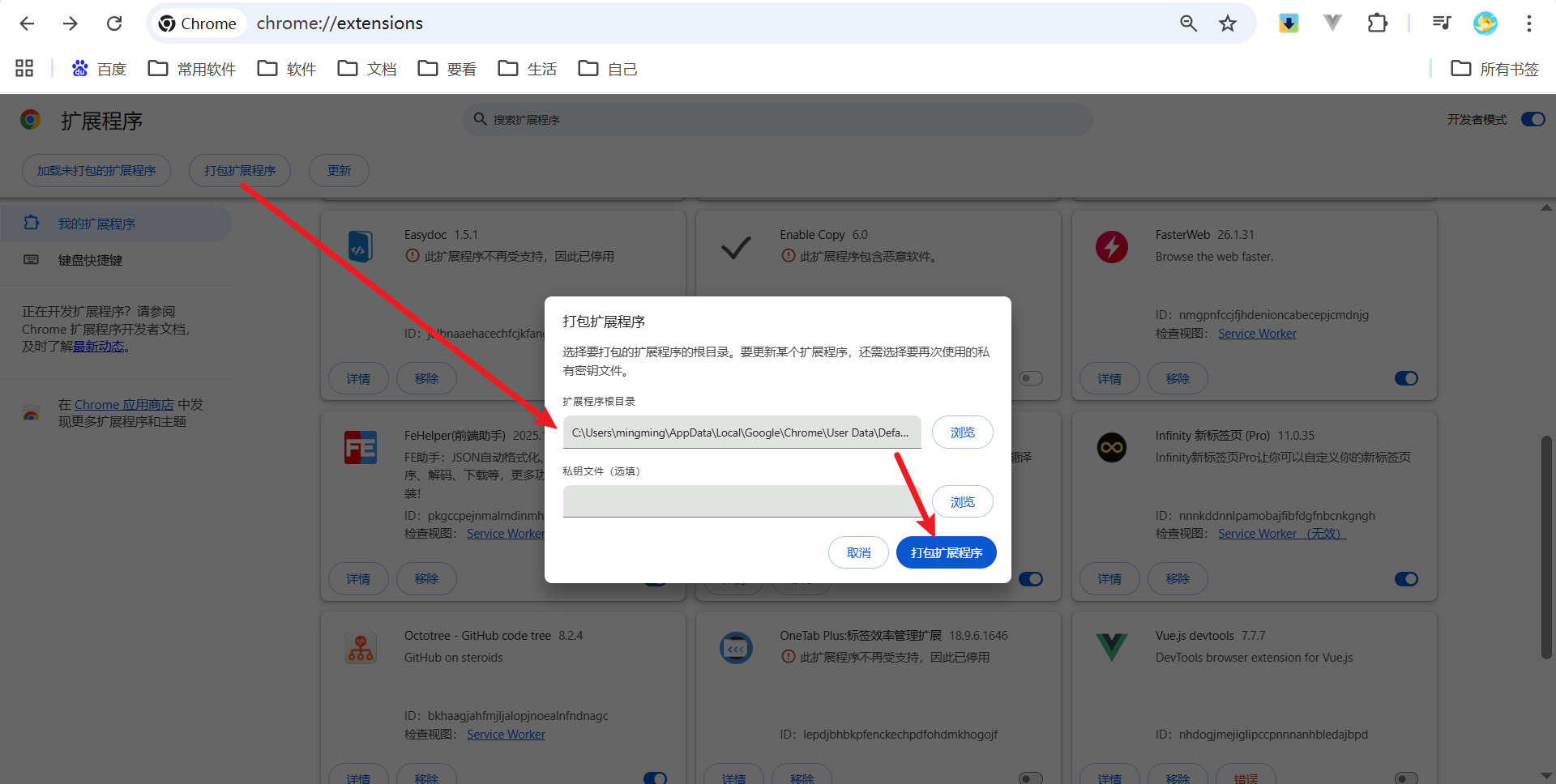
Task: Confirm with the blue 打包扩展程序 dialog button
Action: point(946,552)
